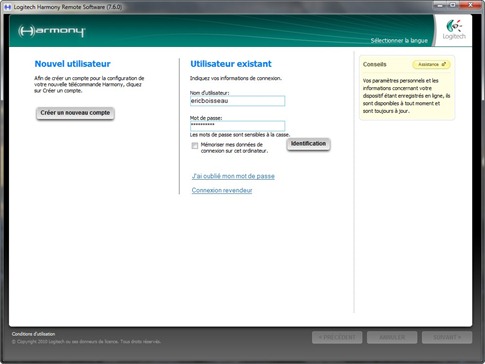Click the Logitech logo icon
This screenshot has width=485, height=364.
(454, 30)
